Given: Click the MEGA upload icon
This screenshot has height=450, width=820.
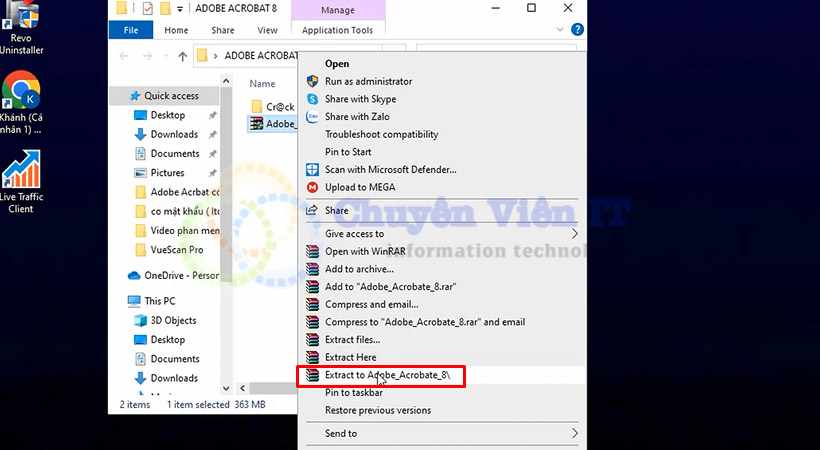Looking at the screenshot, I should (312, 187).
